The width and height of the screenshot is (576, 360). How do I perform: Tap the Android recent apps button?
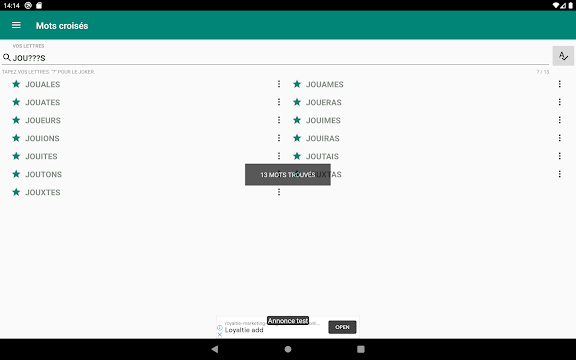pyautogui.click(x=361, y=349)
